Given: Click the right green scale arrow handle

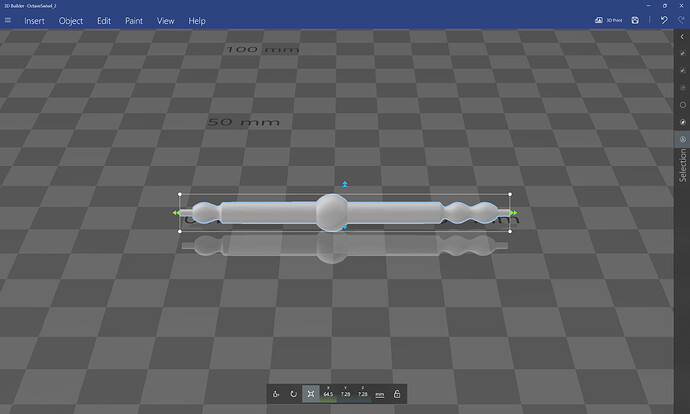Looking at the screenshot, I should coord(513,213).
